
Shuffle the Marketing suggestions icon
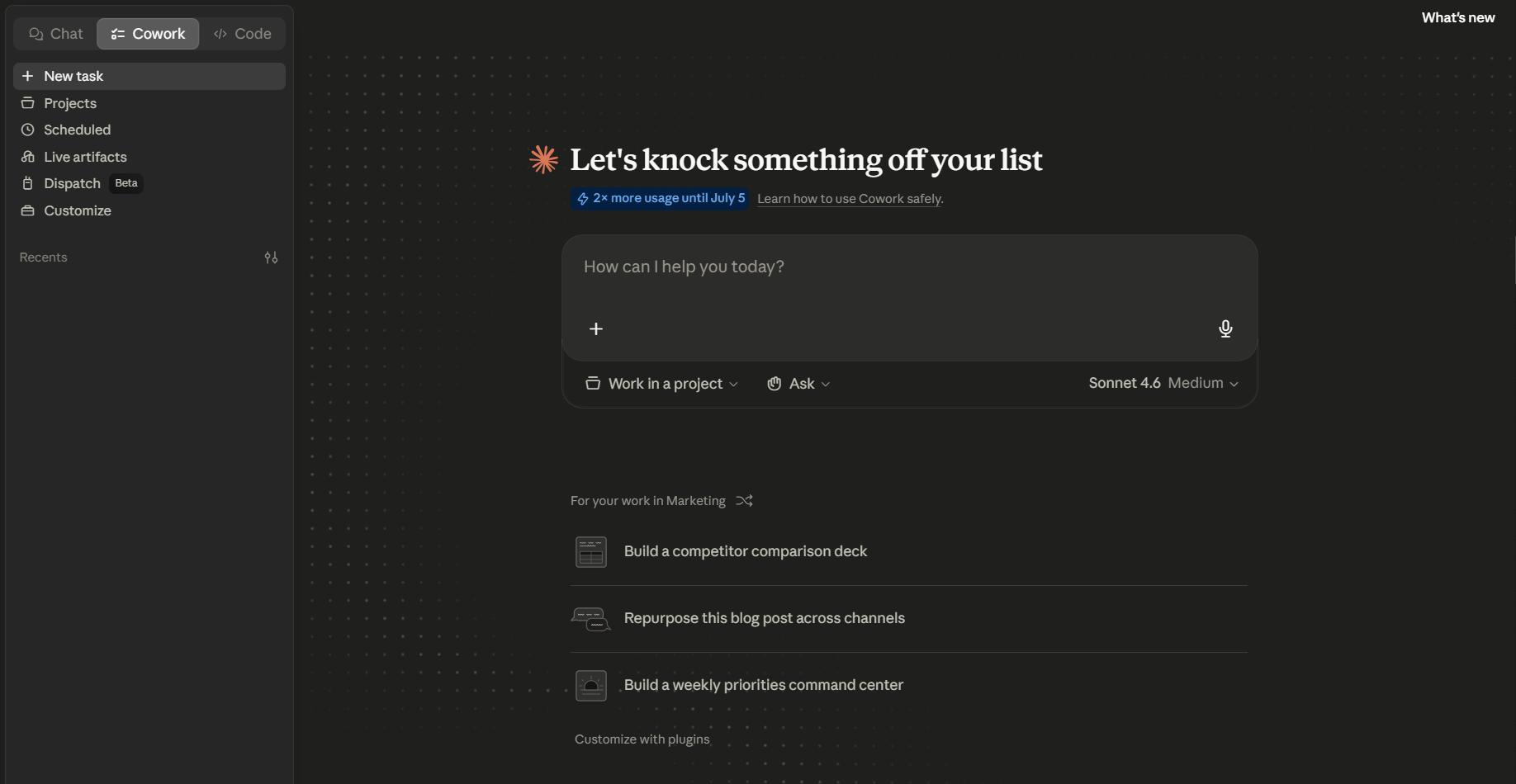(x=744, y=501)
